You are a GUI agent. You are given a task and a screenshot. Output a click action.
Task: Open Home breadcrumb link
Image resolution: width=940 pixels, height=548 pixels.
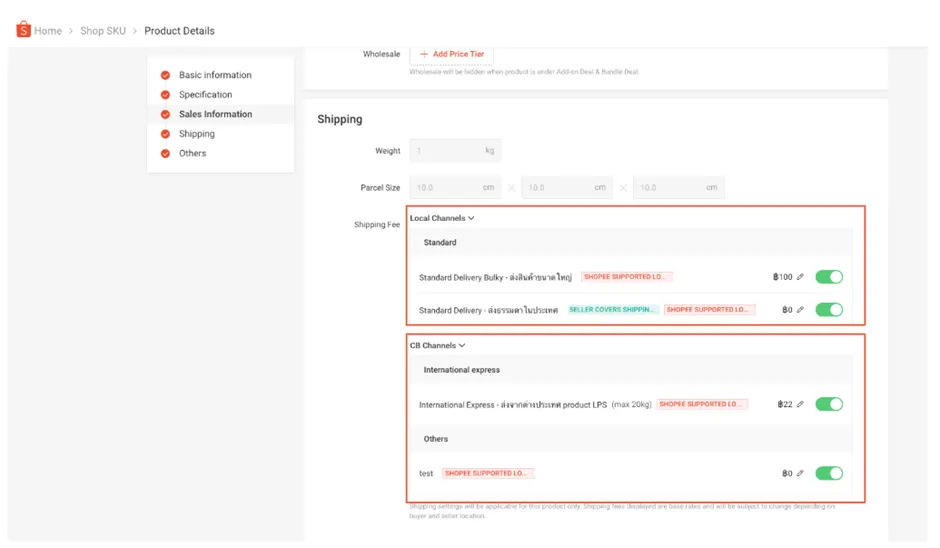point(47,31)
